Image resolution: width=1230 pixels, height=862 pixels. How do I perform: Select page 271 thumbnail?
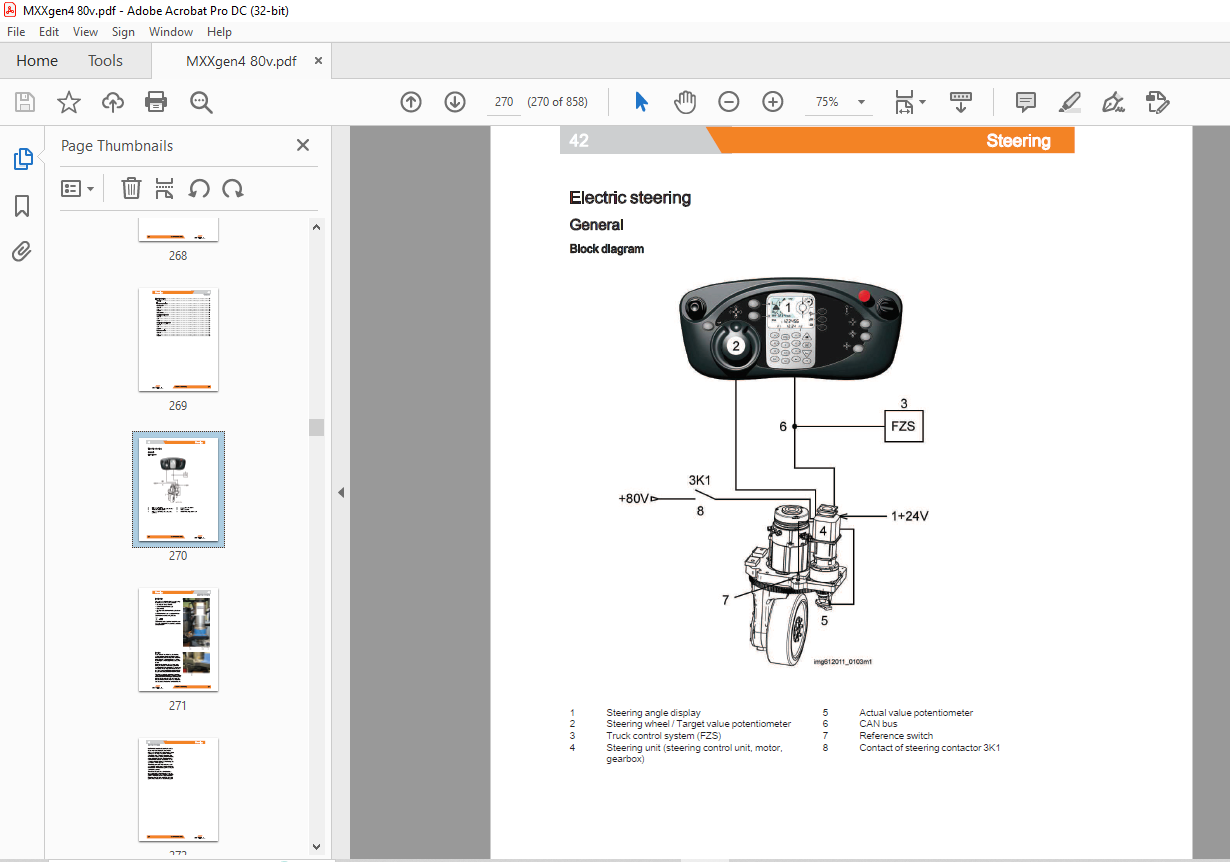click(178, 640)
